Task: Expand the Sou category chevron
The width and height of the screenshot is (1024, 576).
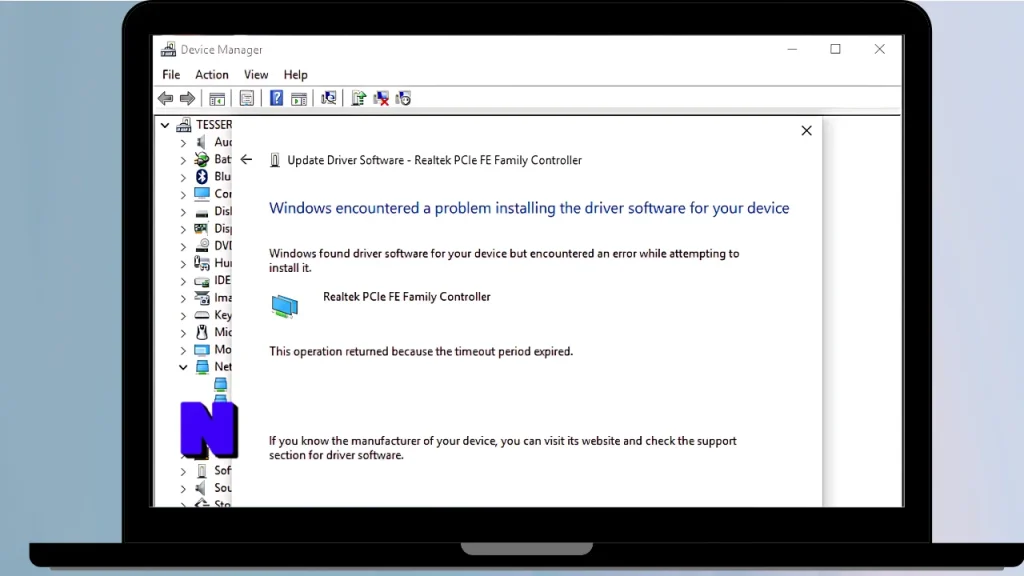Action: (183, 488)
